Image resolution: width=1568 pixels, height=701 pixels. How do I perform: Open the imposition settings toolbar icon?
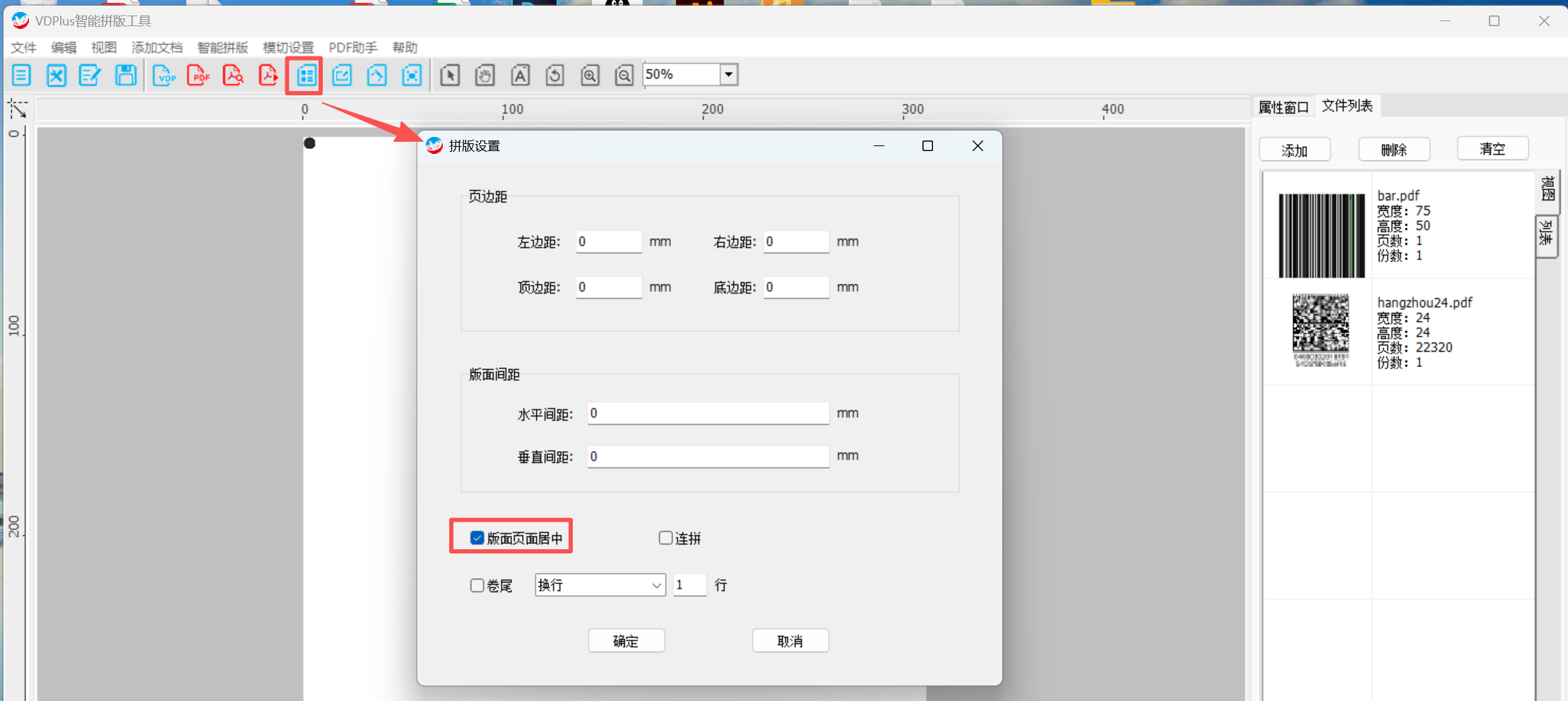click(306, 75)
